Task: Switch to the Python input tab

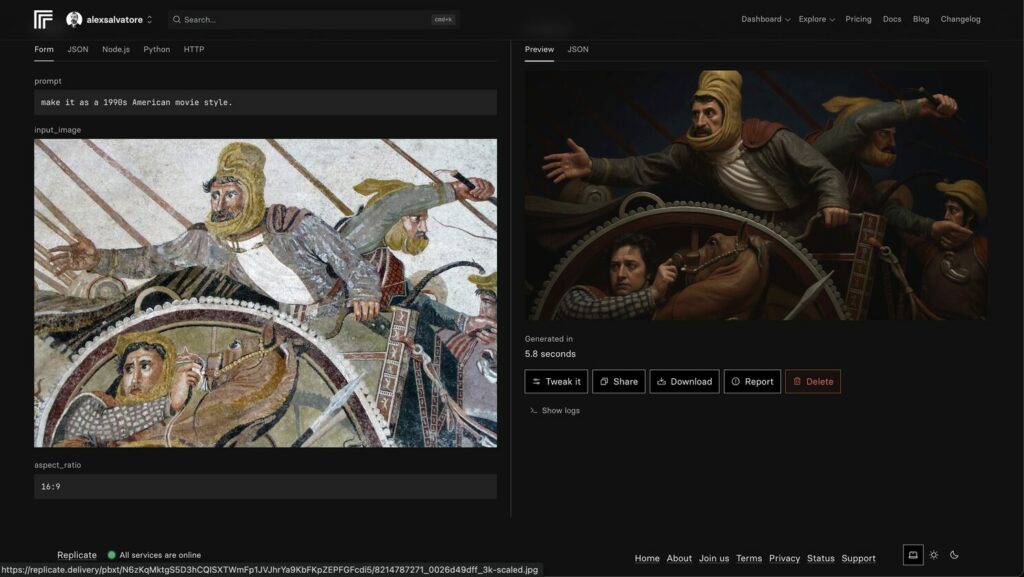Action: pyautogui.click(x=156, y=49)
